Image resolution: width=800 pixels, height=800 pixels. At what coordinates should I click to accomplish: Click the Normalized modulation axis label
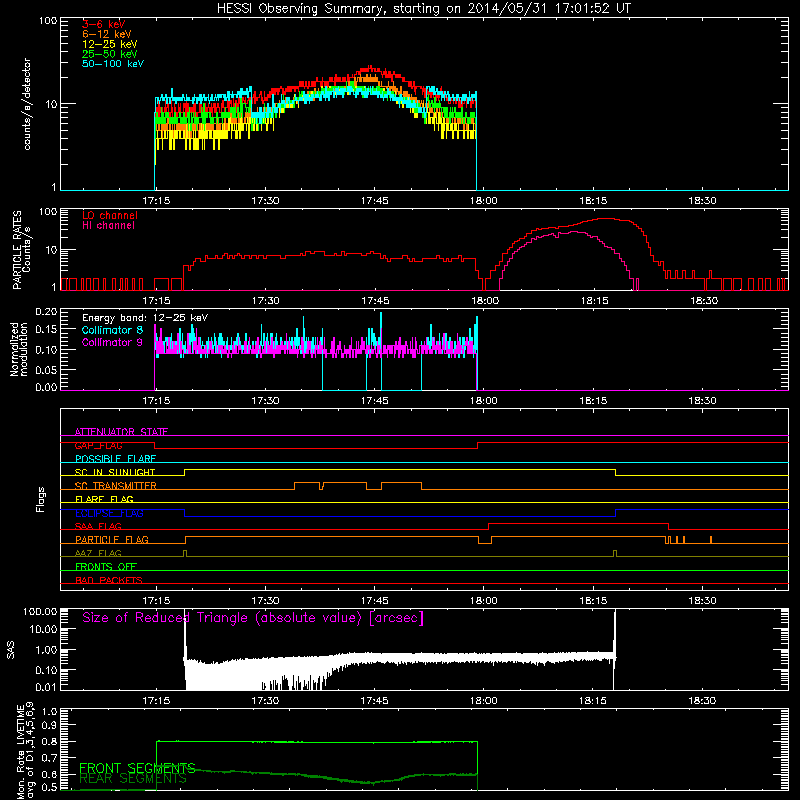click(19, 349)
